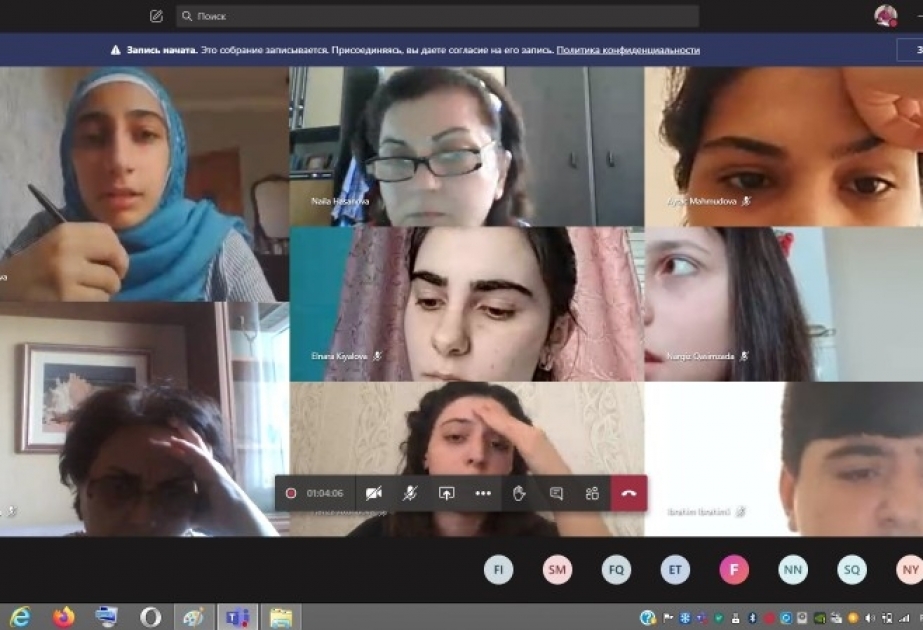Open the Paint app in taskbar
This screenshot has width=923, height=630.
pyautogui.click(x=194, y=617)
